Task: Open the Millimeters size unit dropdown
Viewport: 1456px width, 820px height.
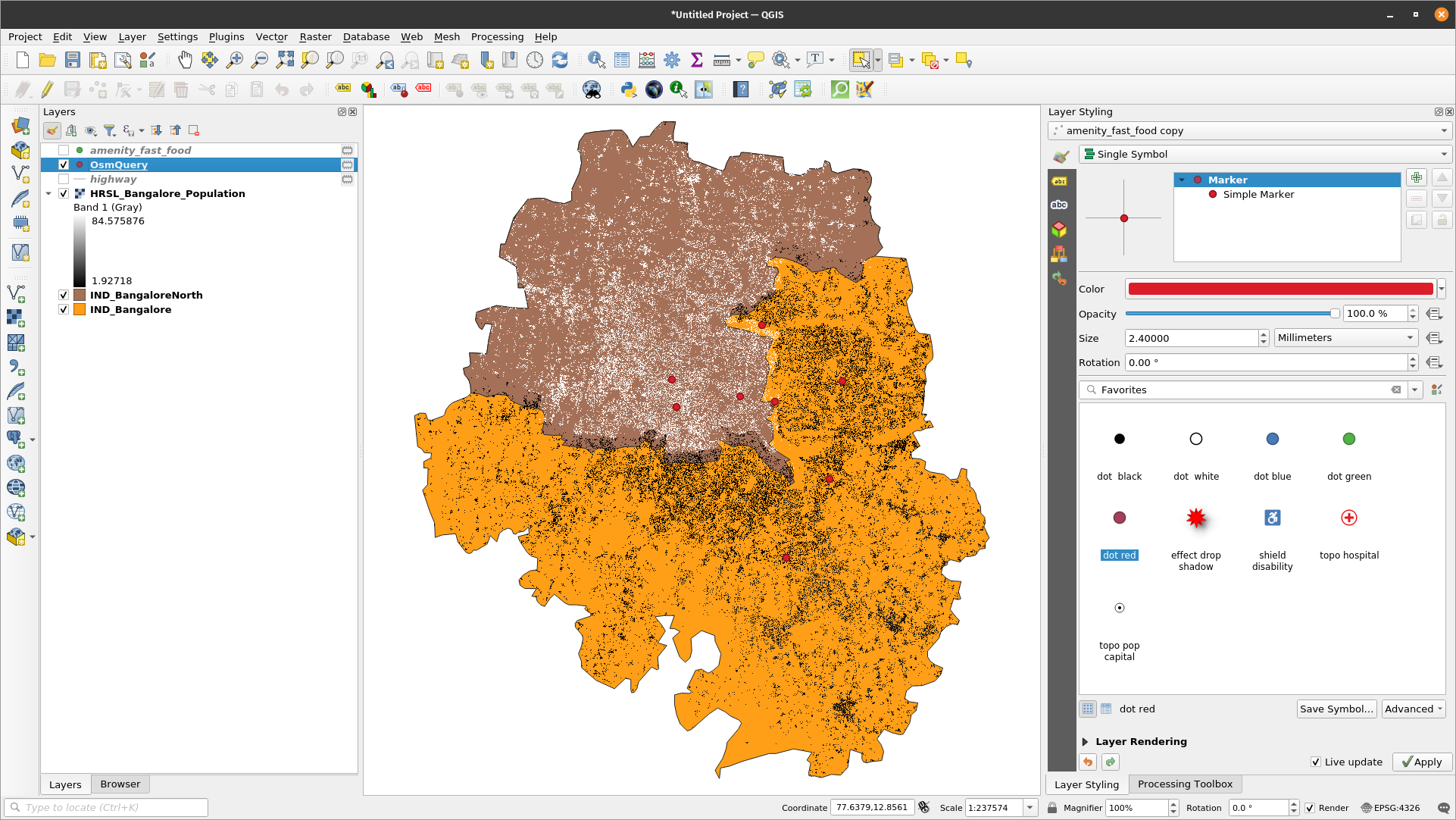Action: pyautogui.click(x=1346, y=338)
